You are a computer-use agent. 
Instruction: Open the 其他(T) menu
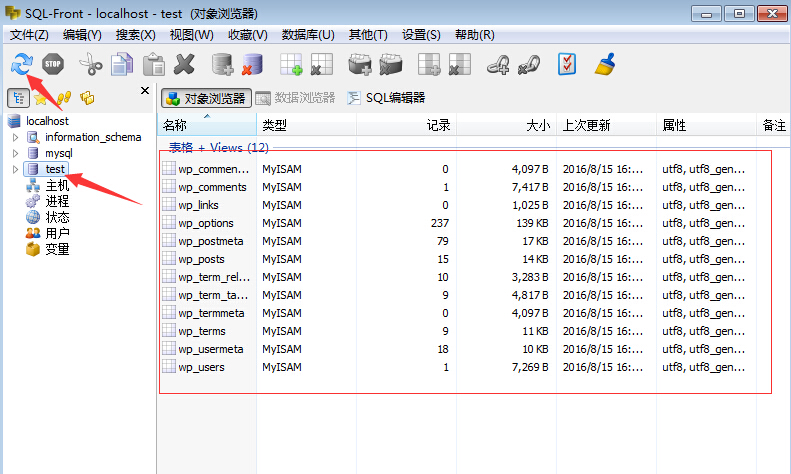click(368, 35)
